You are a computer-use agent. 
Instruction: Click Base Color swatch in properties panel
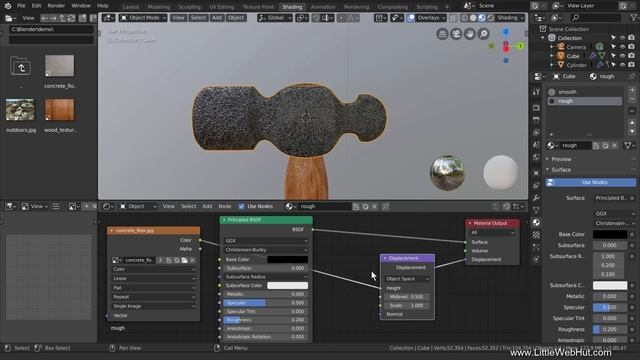pos(610,234)
